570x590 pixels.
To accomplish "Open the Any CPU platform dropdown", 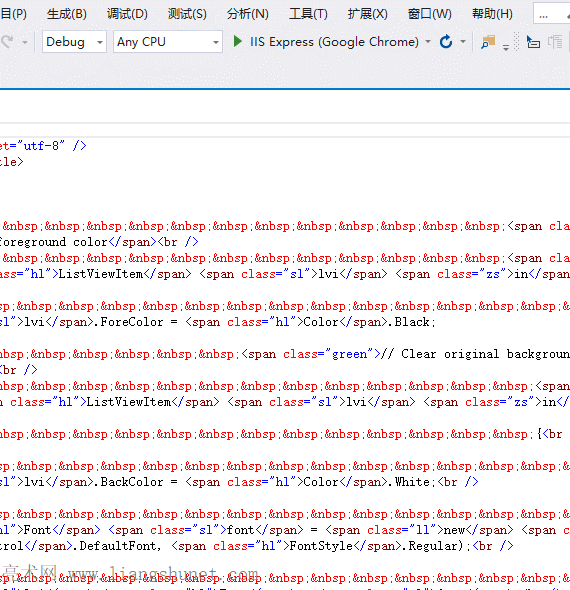I will 168,41.
